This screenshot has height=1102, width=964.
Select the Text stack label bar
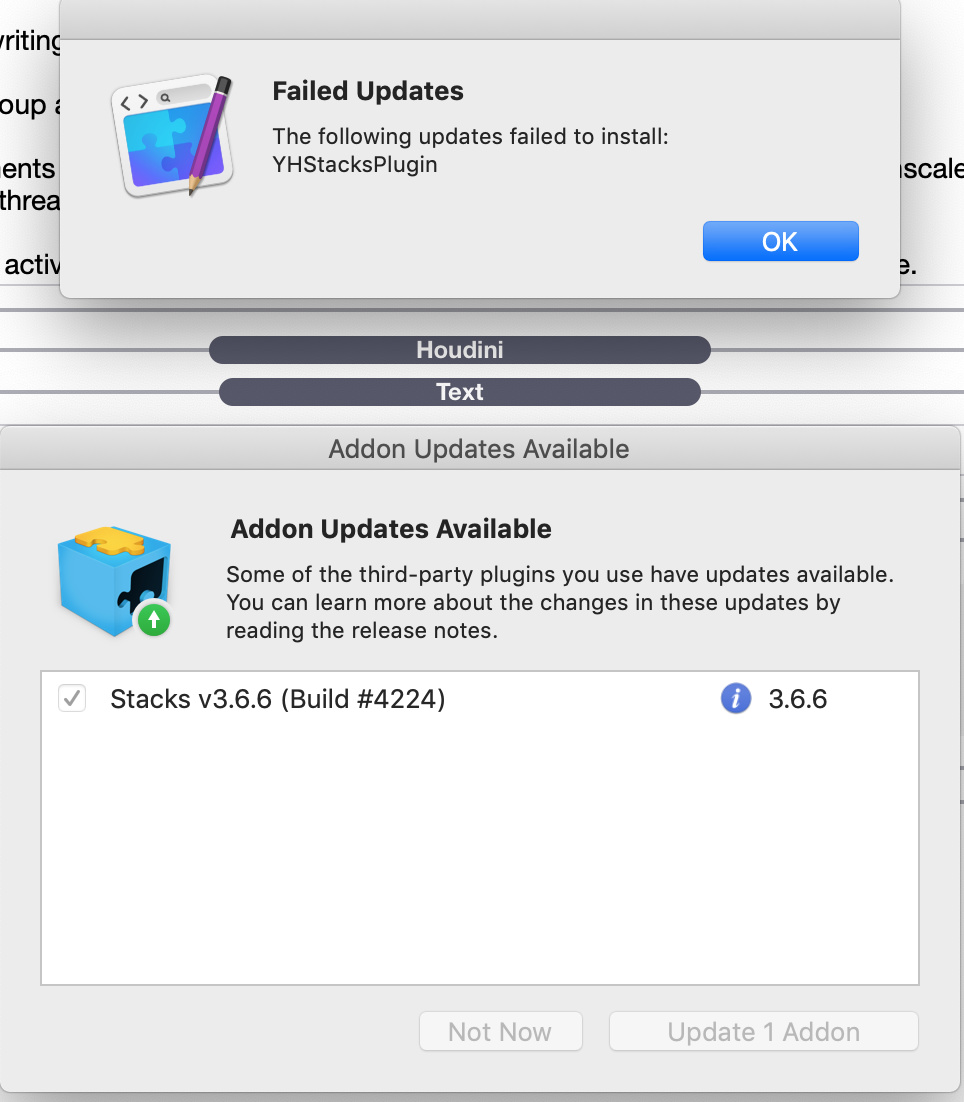[x=460, y=391]
